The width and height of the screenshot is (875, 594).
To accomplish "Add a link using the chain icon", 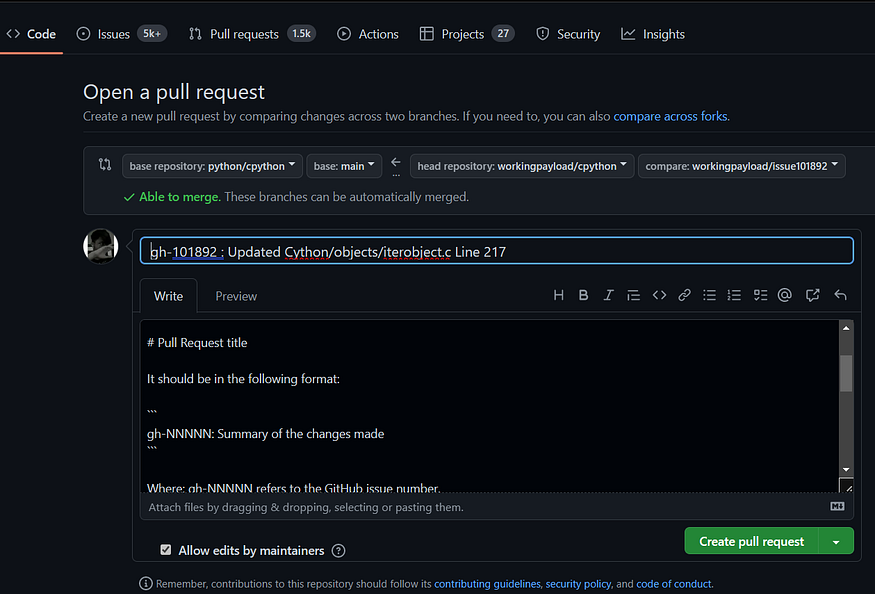I will tap(684, 295).
